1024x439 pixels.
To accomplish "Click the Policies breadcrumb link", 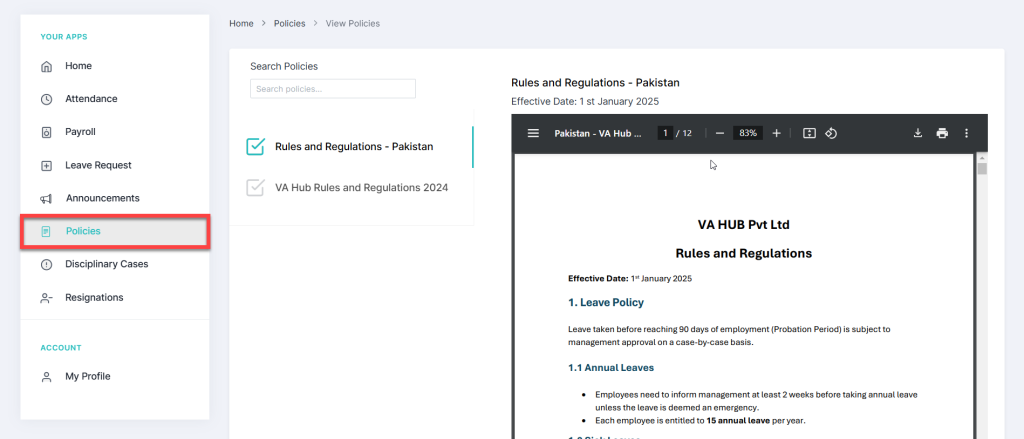I will point(289,24).
